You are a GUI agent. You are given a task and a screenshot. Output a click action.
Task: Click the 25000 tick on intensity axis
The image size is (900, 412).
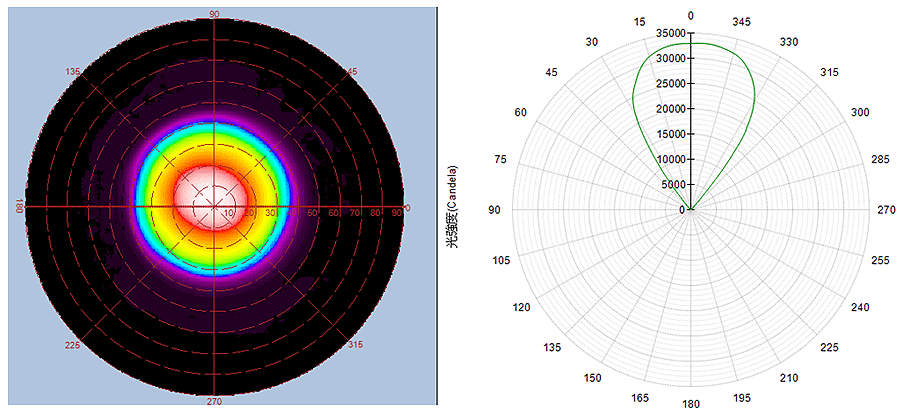pyautogui.click(x=665, y=84)
